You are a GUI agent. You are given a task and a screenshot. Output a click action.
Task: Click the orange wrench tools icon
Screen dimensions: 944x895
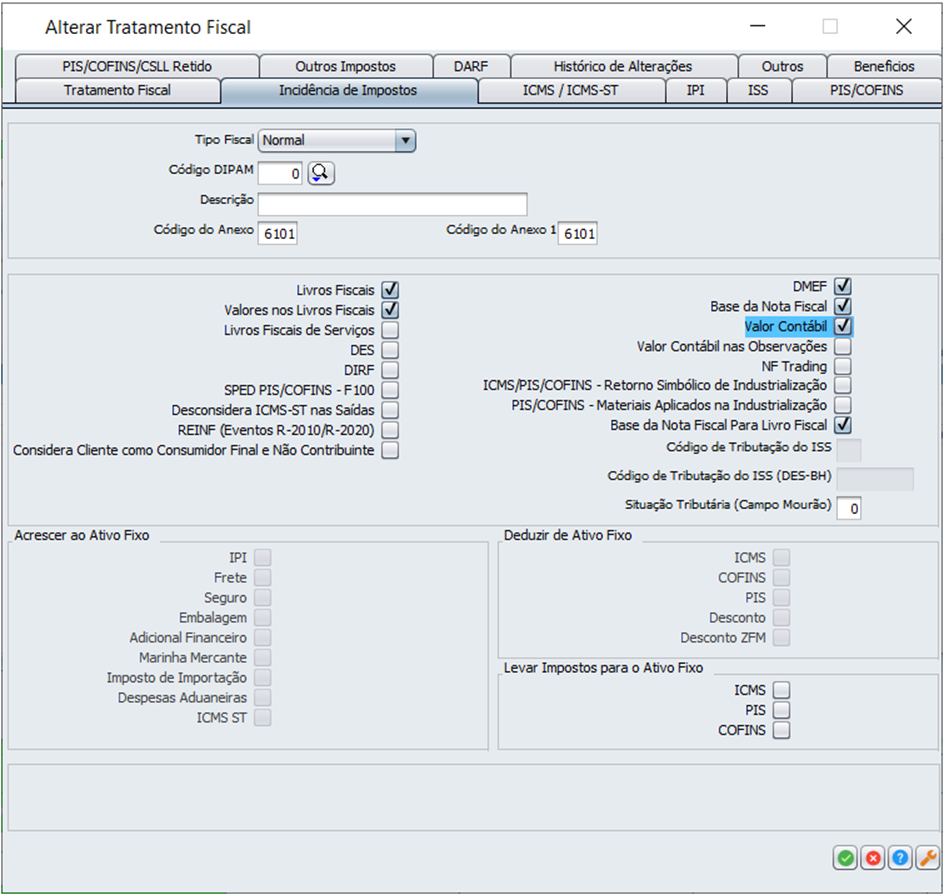click(x=927, y=858)
